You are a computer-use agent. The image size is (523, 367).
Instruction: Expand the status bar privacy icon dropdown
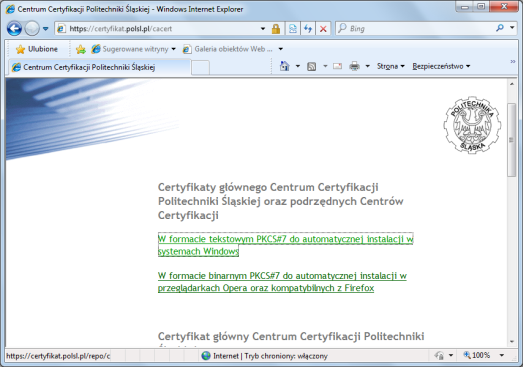point(451,355)
